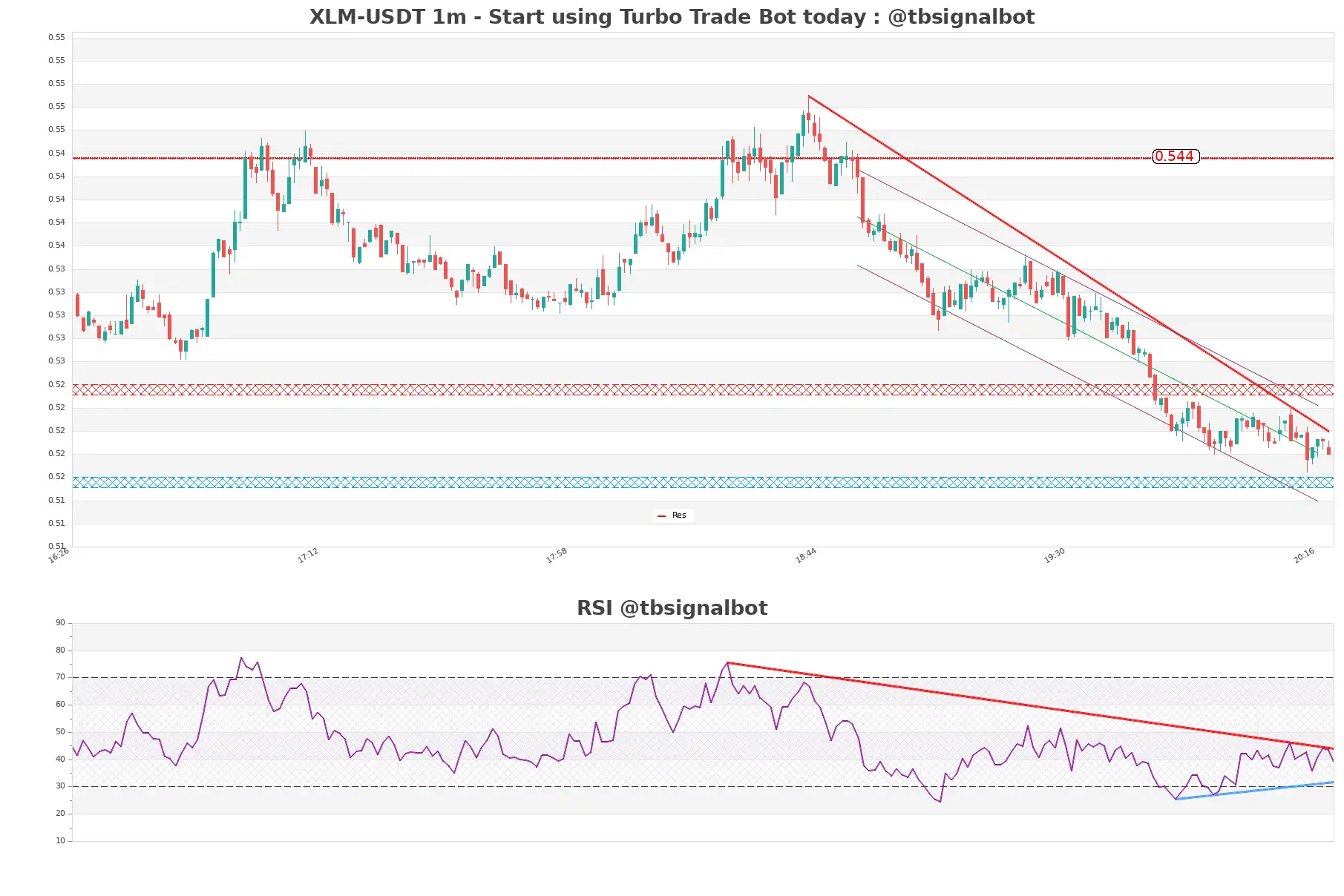Click the 18:44 time axis label
1344x896 pixels.
click(x=806, y=556)
